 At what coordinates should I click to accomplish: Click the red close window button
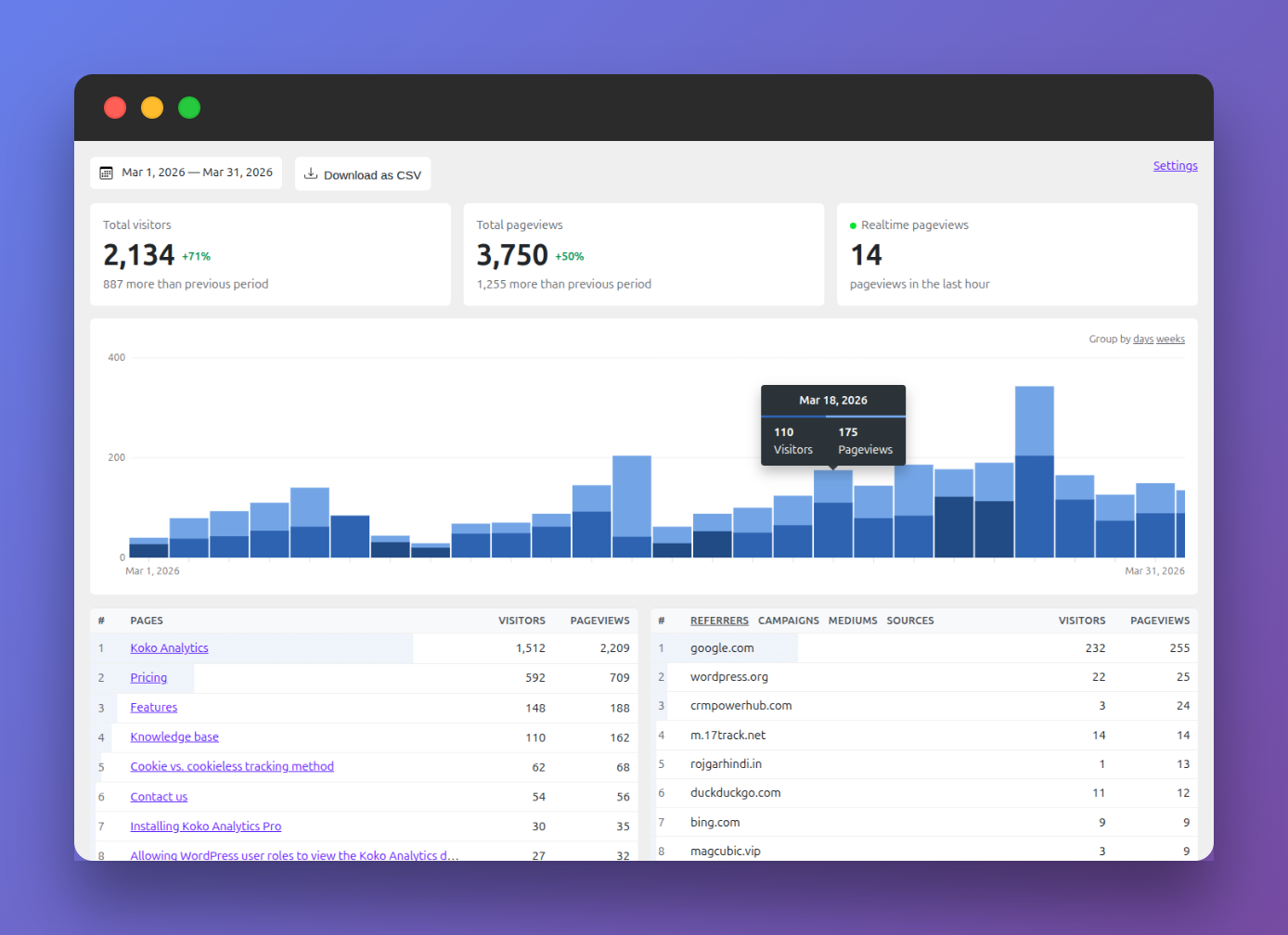pyautogui.click(x=115, y=108)
